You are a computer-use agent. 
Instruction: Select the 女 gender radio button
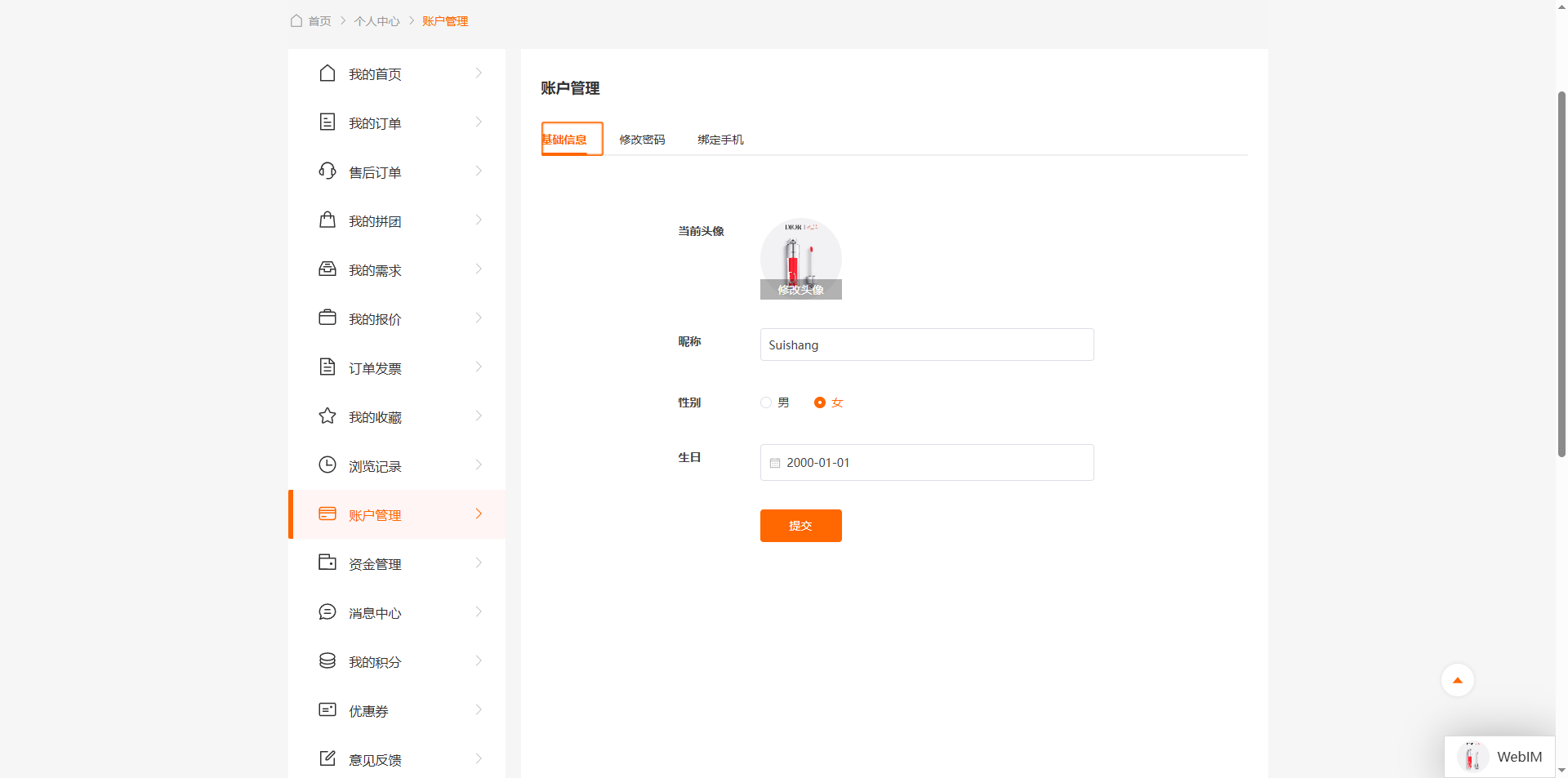(x=820, y=402)
